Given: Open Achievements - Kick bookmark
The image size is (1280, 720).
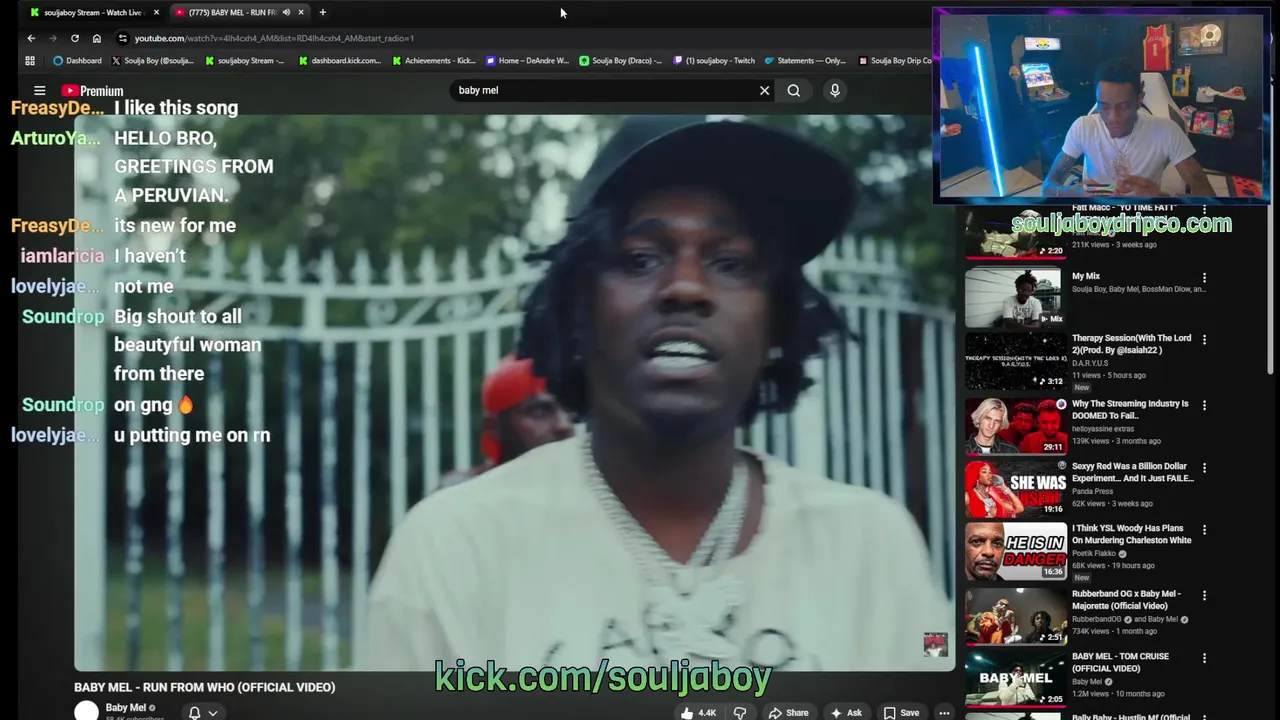Looking at the screenshot, I should click(434, 60).
